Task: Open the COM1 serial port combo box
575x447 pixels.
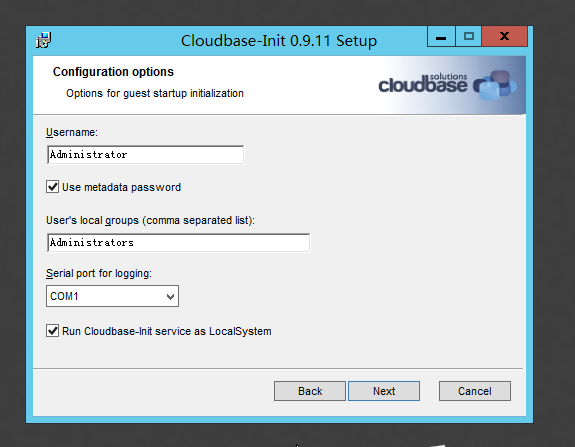Action: click(112, 296)
